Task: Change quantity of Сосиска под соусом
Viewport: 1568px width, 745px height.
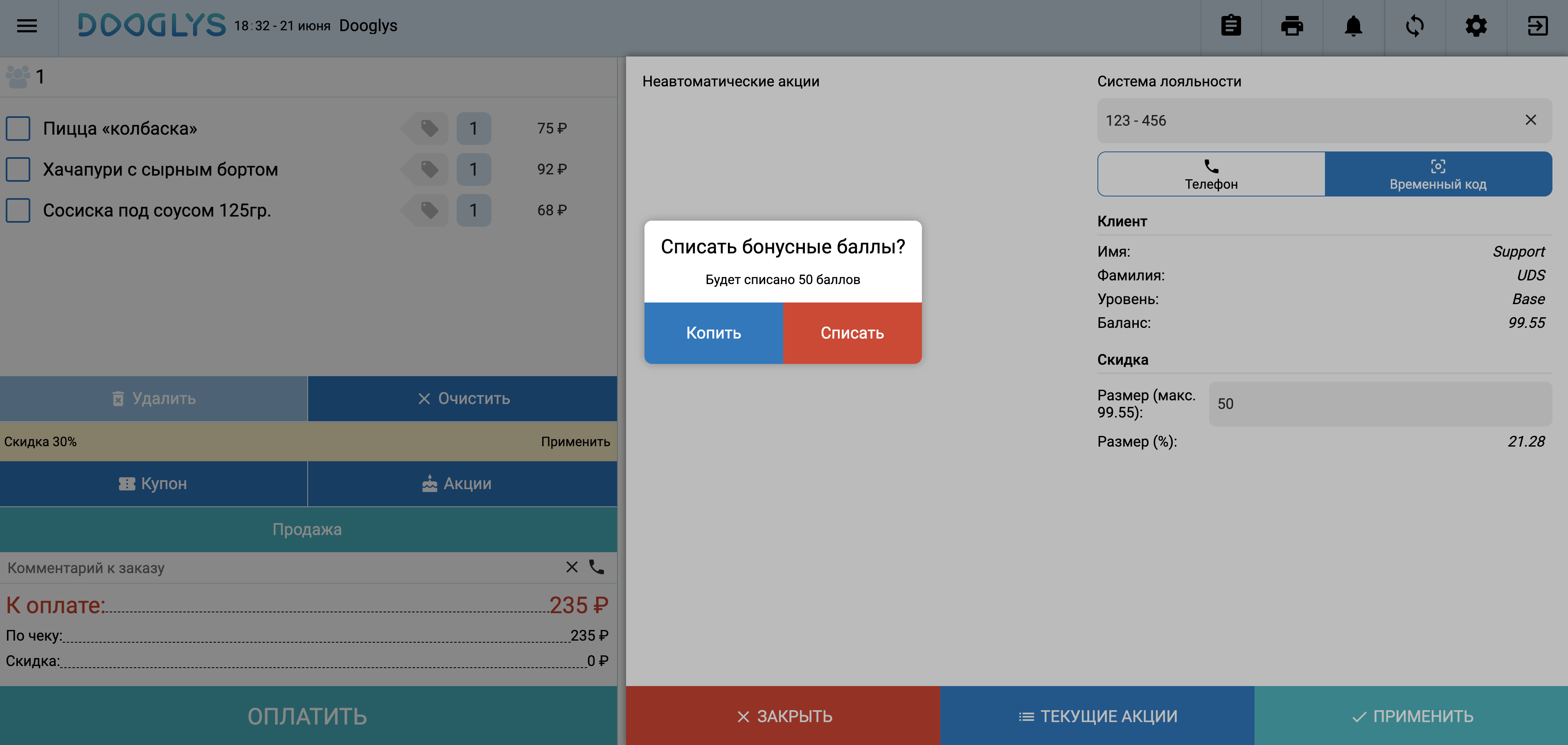Action: (473, 210)
